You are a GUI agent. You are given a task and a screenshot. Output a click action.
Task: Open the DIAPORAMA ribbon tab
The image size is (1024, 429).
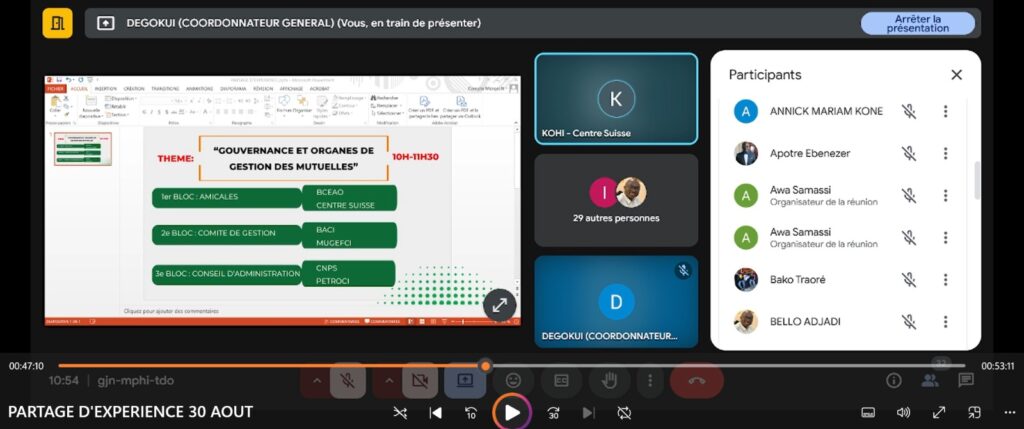tap(233, 88)
